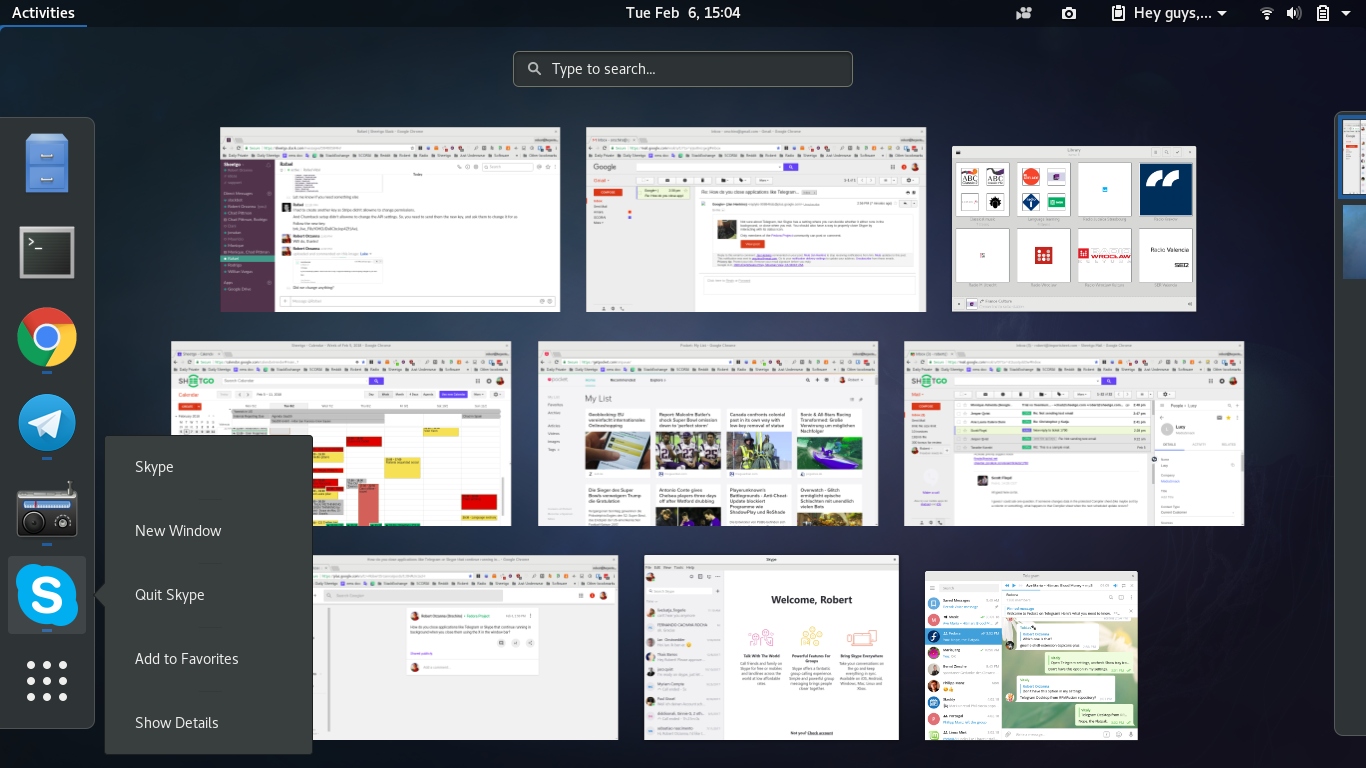Open the Terminal from the dock

pyautogui.click(x=46, y=252)
